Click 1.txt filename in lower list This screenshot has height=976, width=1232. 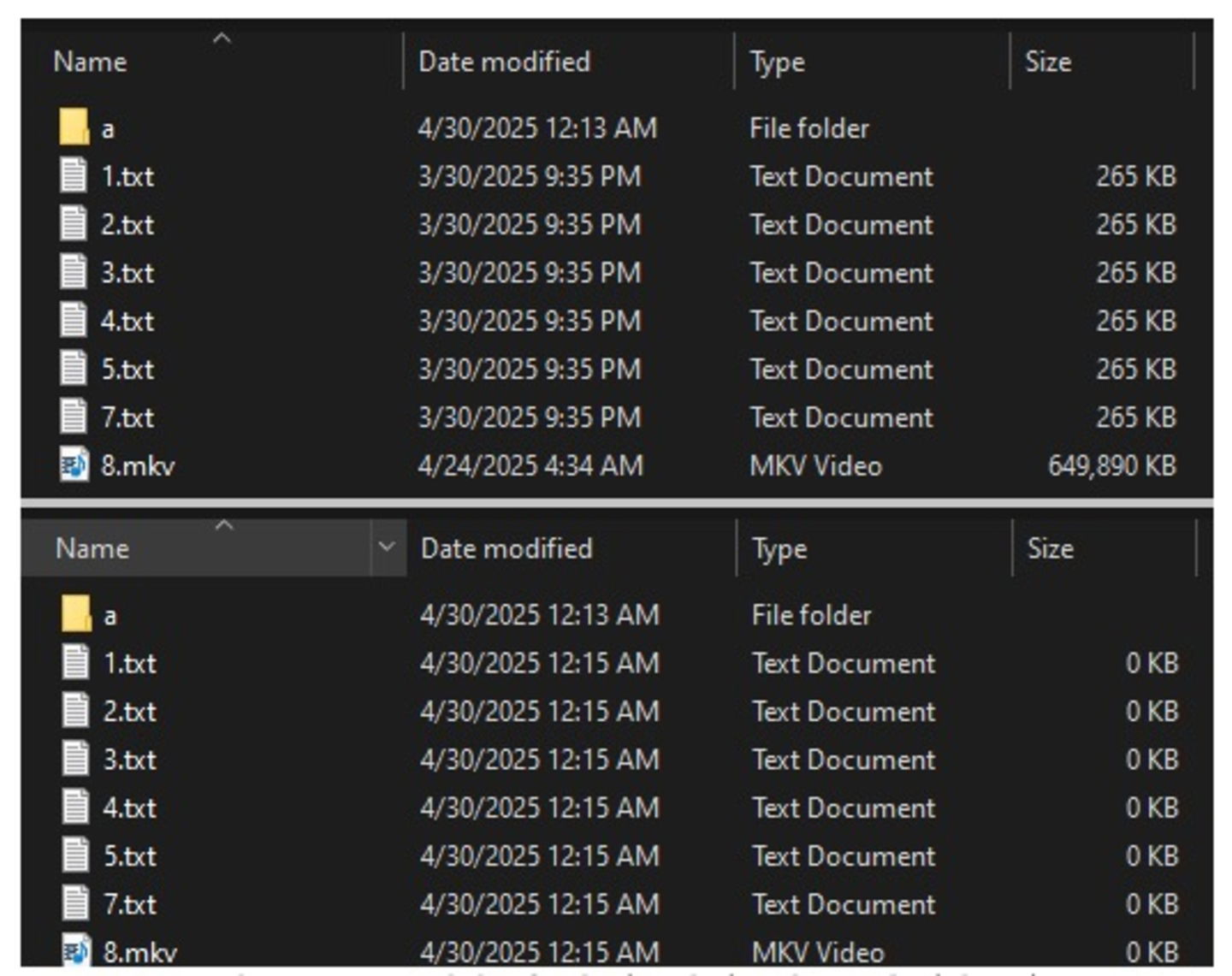coord(130,663)
